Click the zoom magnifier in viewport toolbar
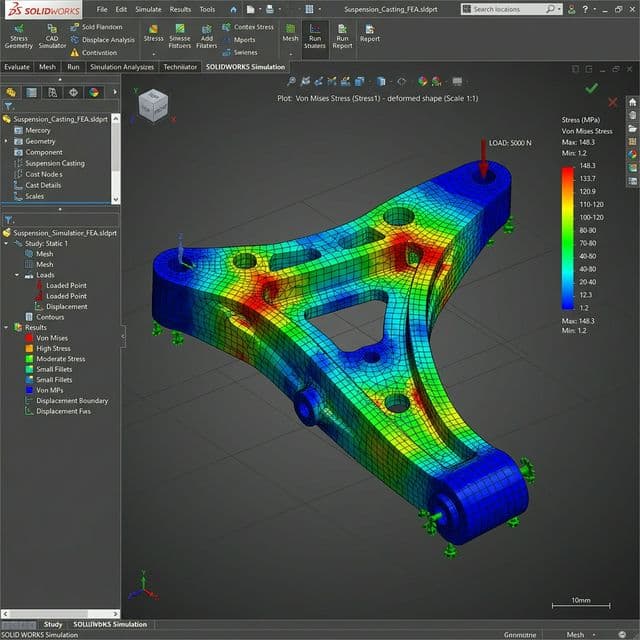 [x=291, y=81]
